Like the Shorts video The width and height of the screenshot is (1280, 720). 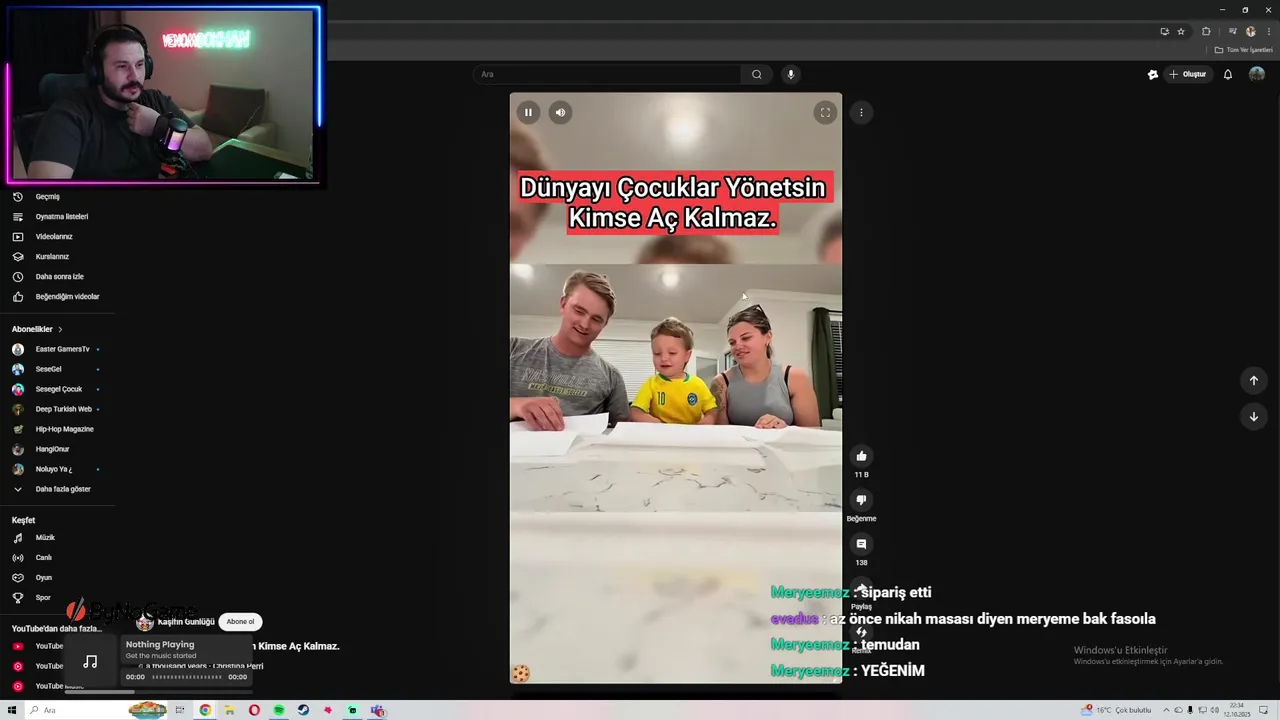pos(861,456)
